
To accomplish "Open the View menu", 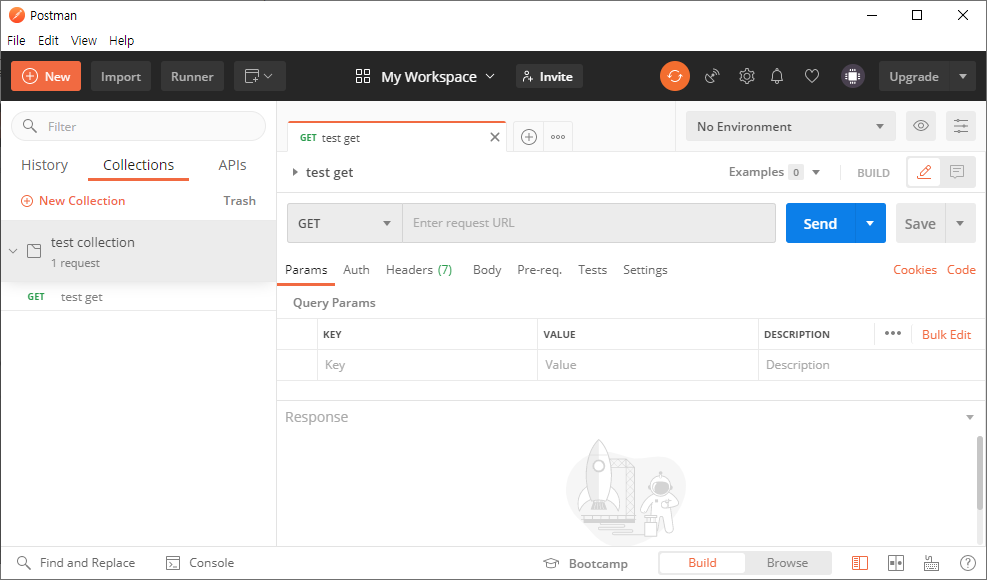I will [x=84, y=40].
